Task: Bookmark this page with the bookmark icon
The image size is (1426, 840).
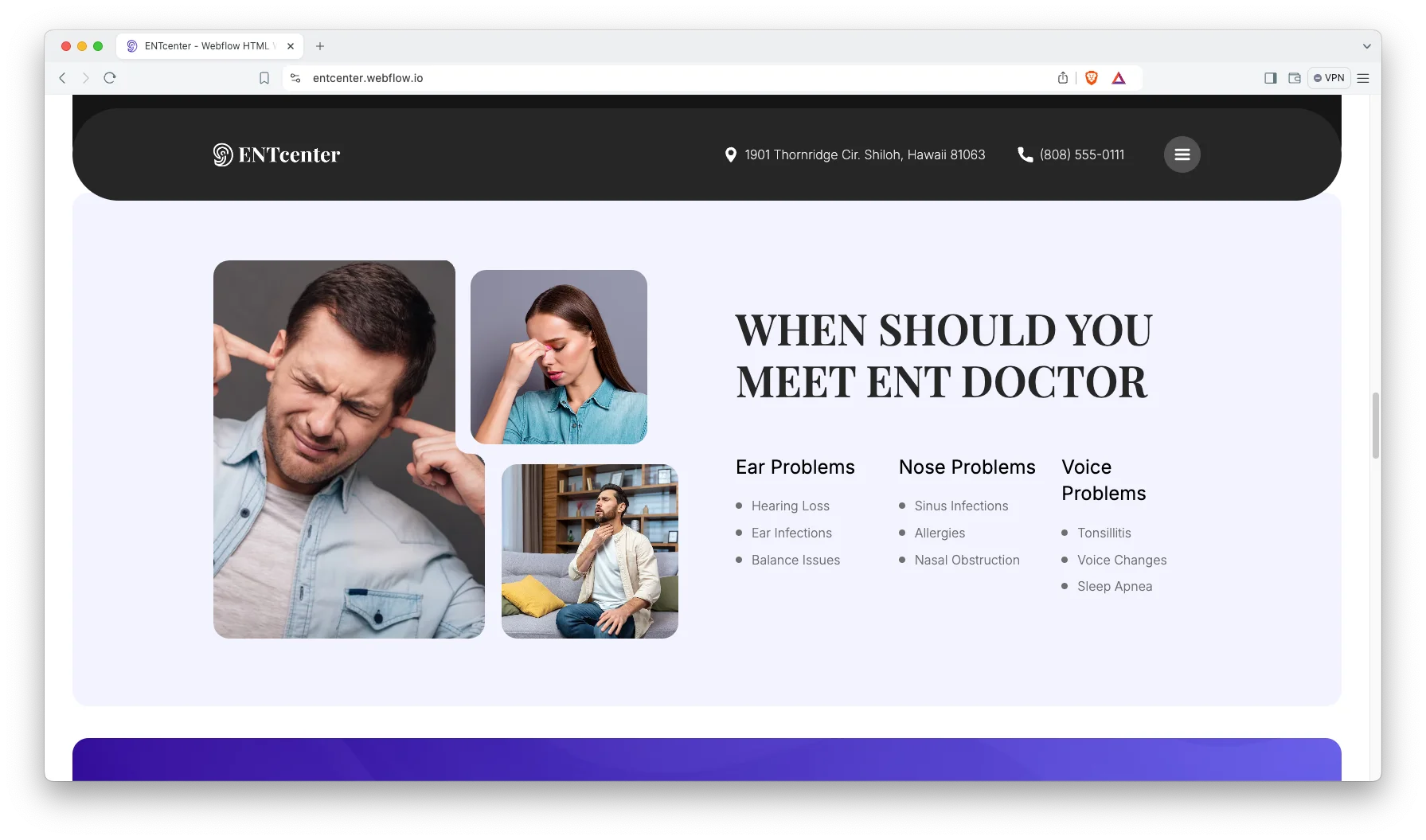Action: (264, 78)
